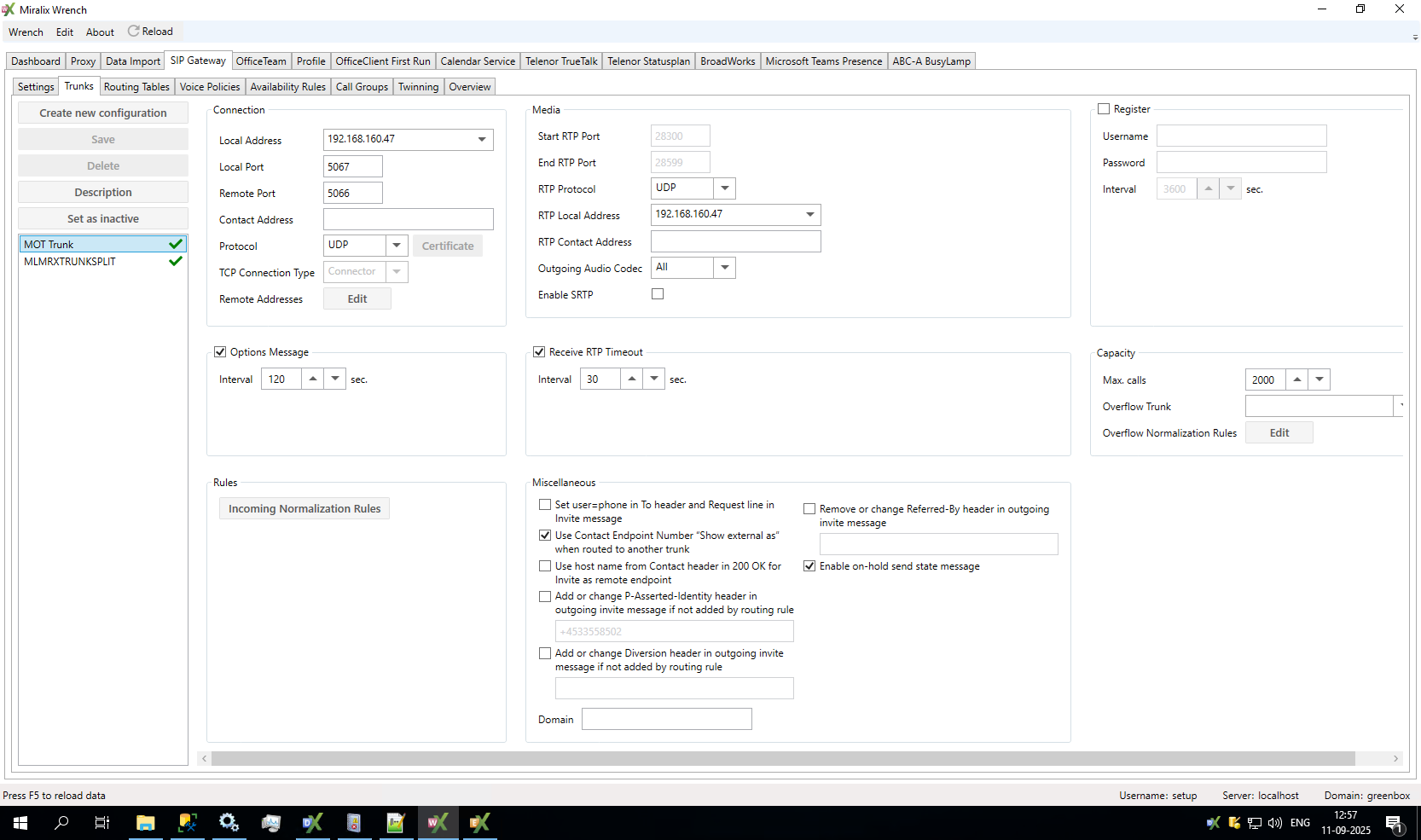Select the MLMRXTRUNKSPLIT trunk

pos(103,262)
